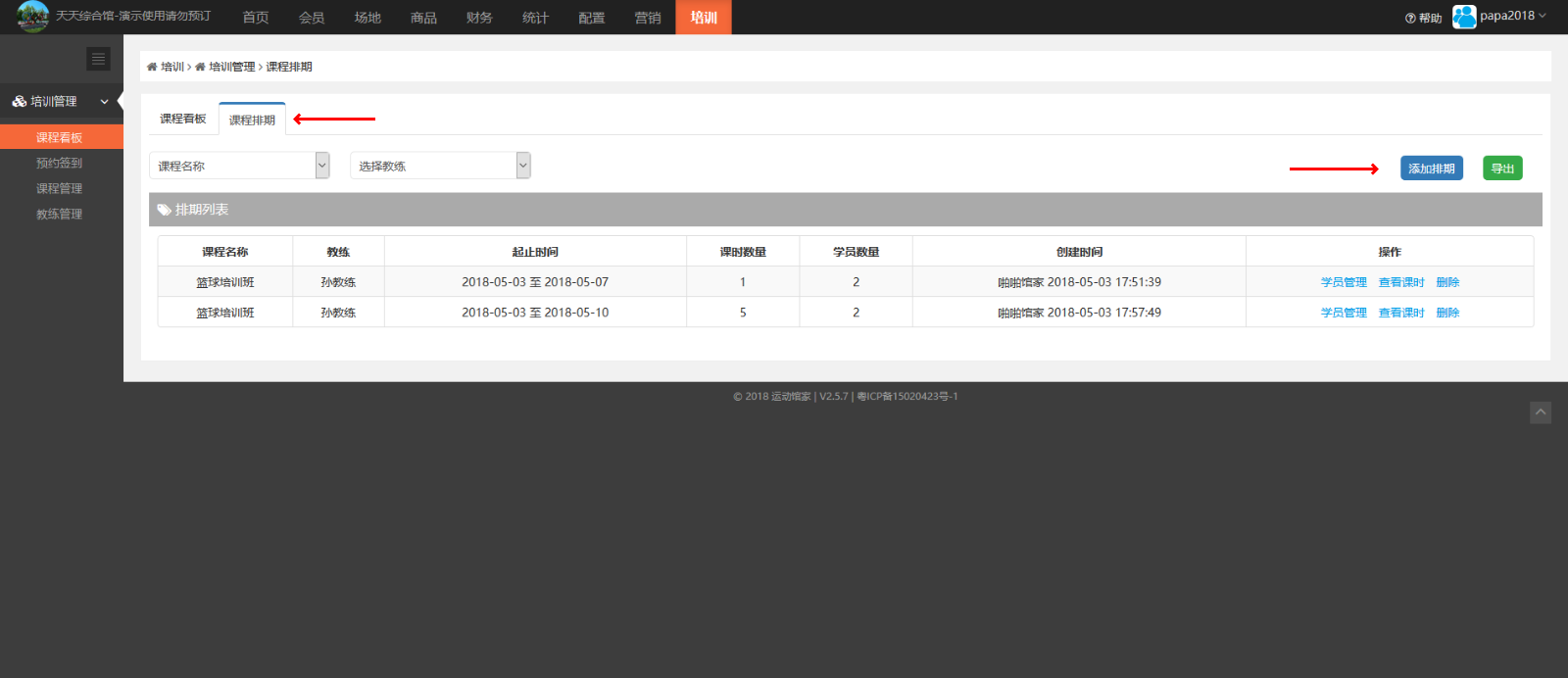Click 查看课时 for the 2018-05-07 schedule
This screenshot has width=1568, height=678.
coord(1401,282)
